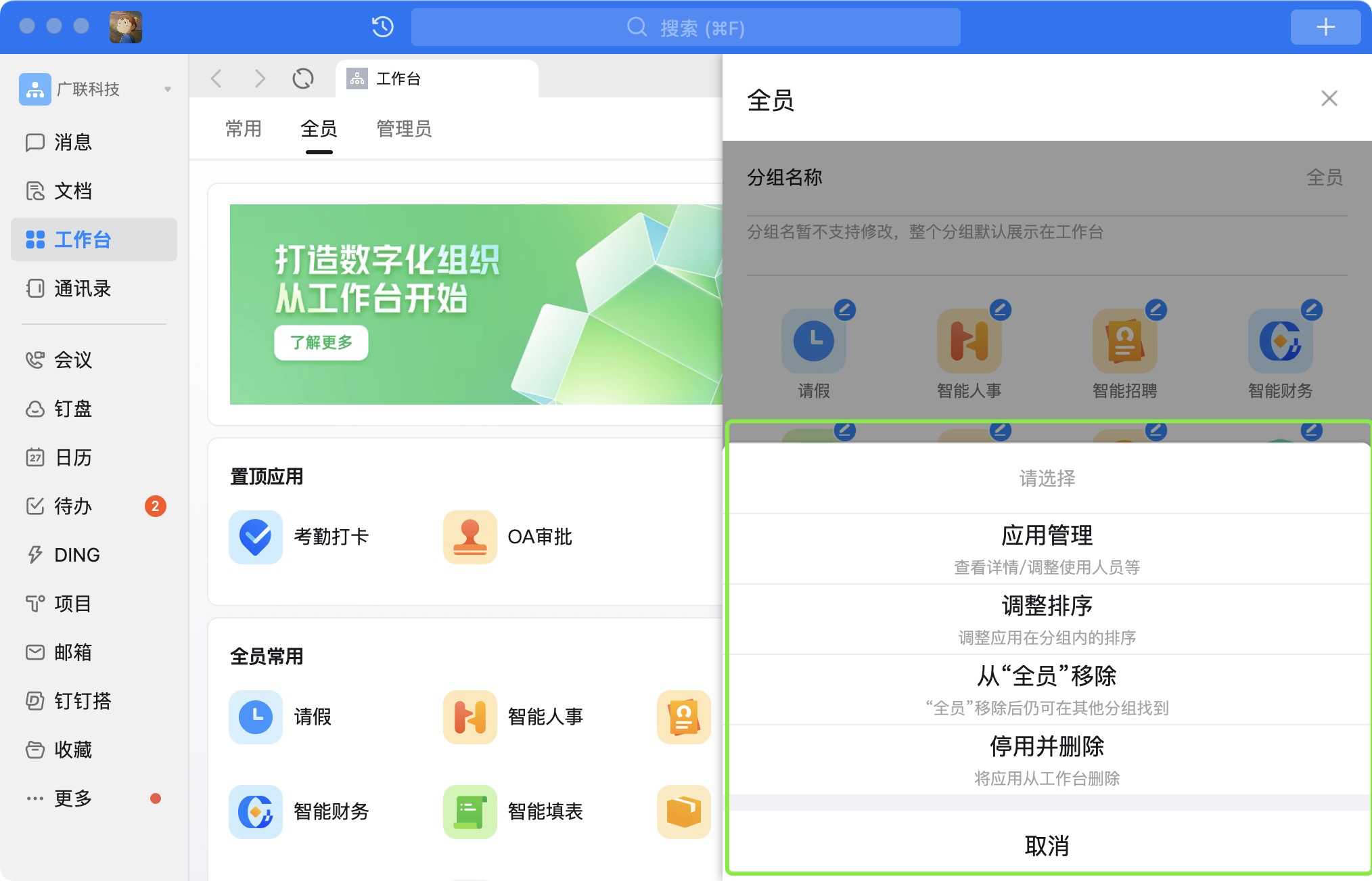The width and height of the screenshot is (1372, 881).
Task: Open the history clock icon
Action: click(x=383, y=27)
